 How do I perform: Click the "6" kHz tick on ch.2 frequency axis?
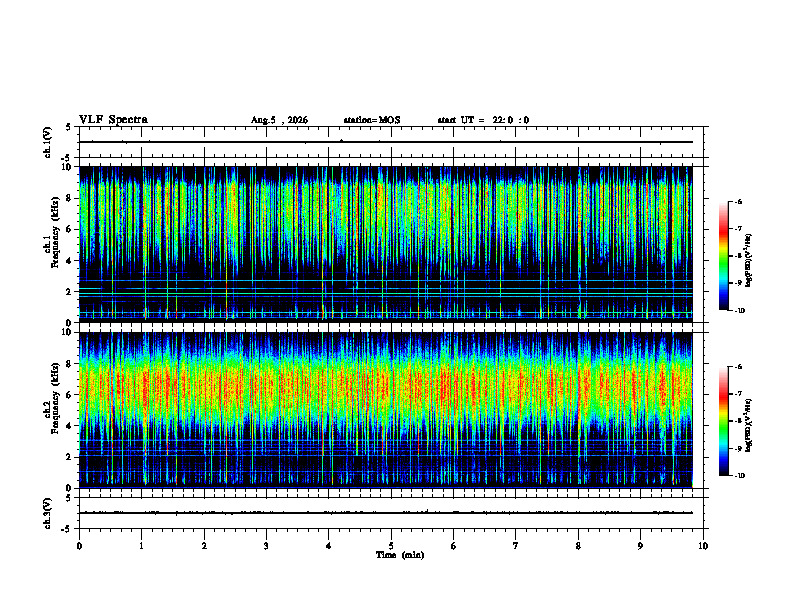[x=69, y=395]
